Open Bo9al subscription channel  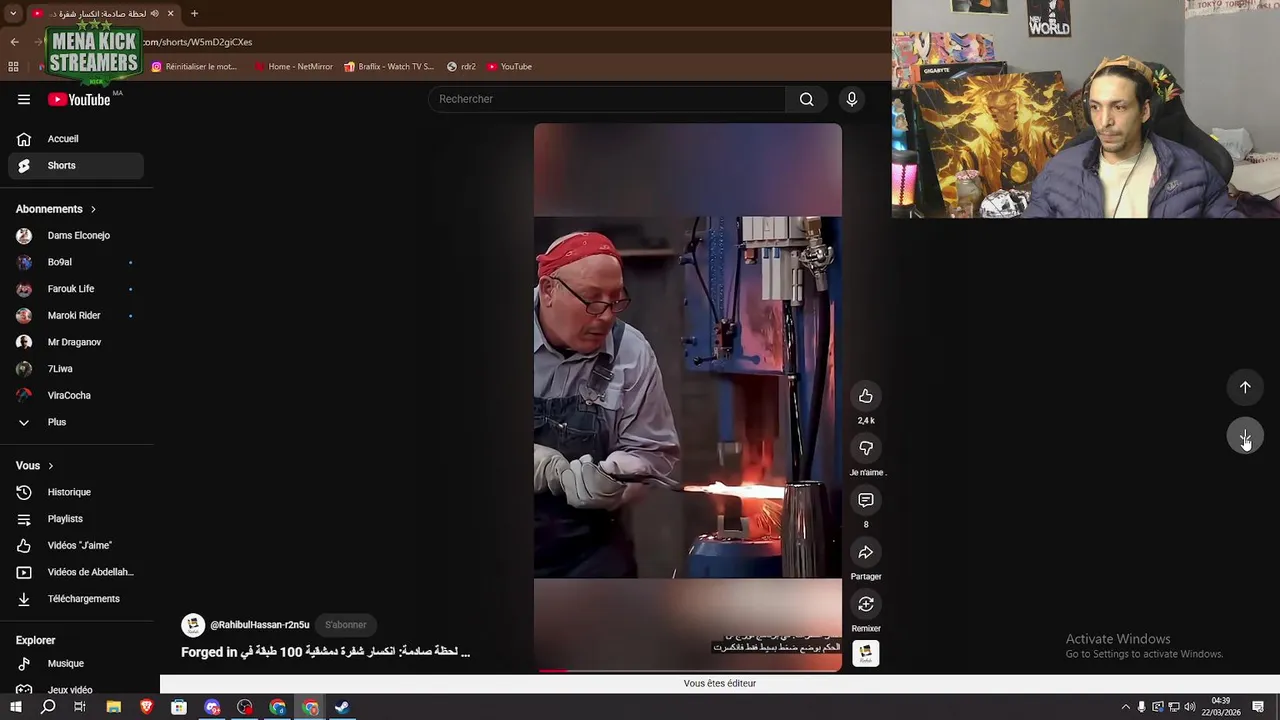[x=76, y=262]
